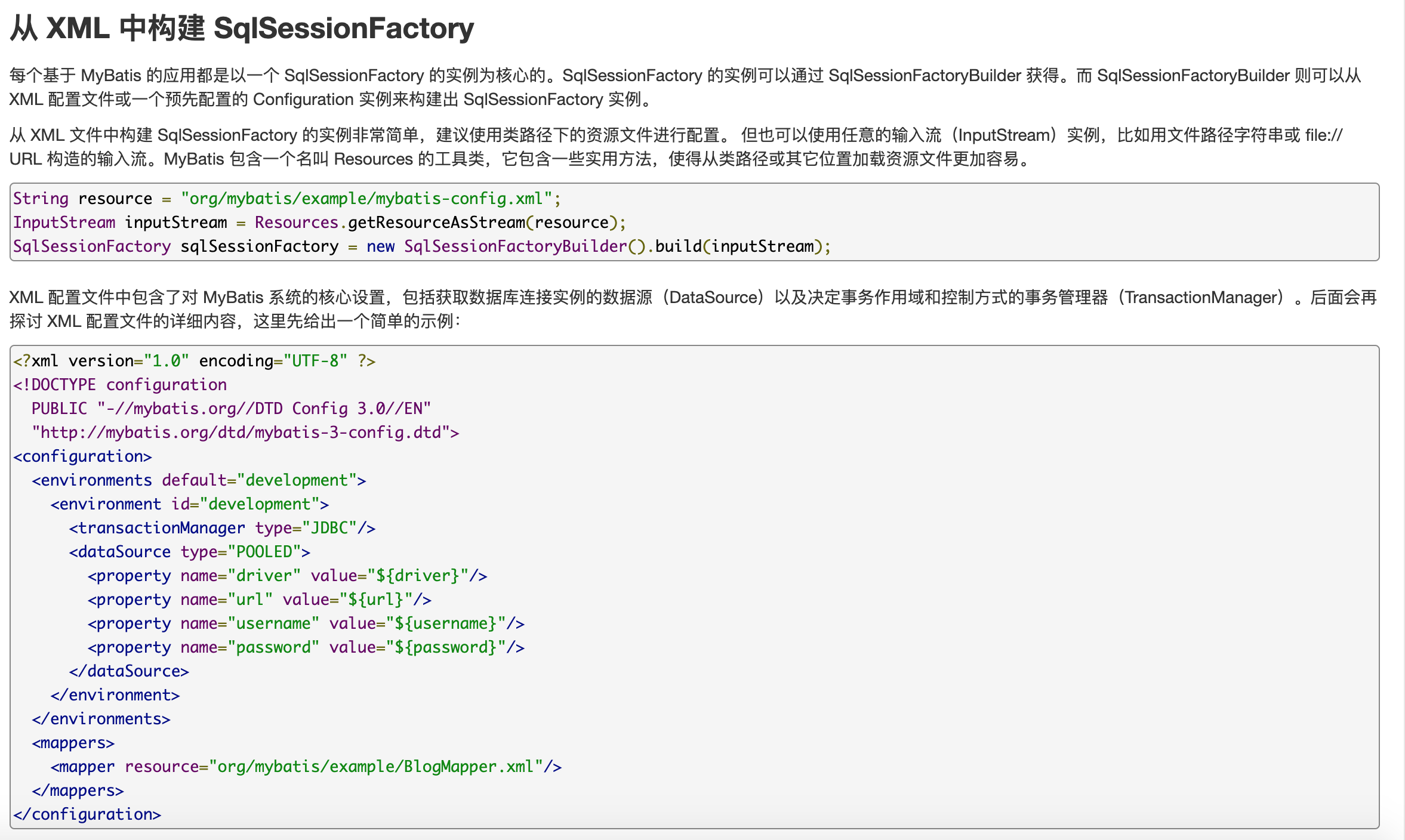This screenshot has width=1405, height=840.
Task: Click the transactionManager type="JDBC" line
Action: click(x=222, y=528)
